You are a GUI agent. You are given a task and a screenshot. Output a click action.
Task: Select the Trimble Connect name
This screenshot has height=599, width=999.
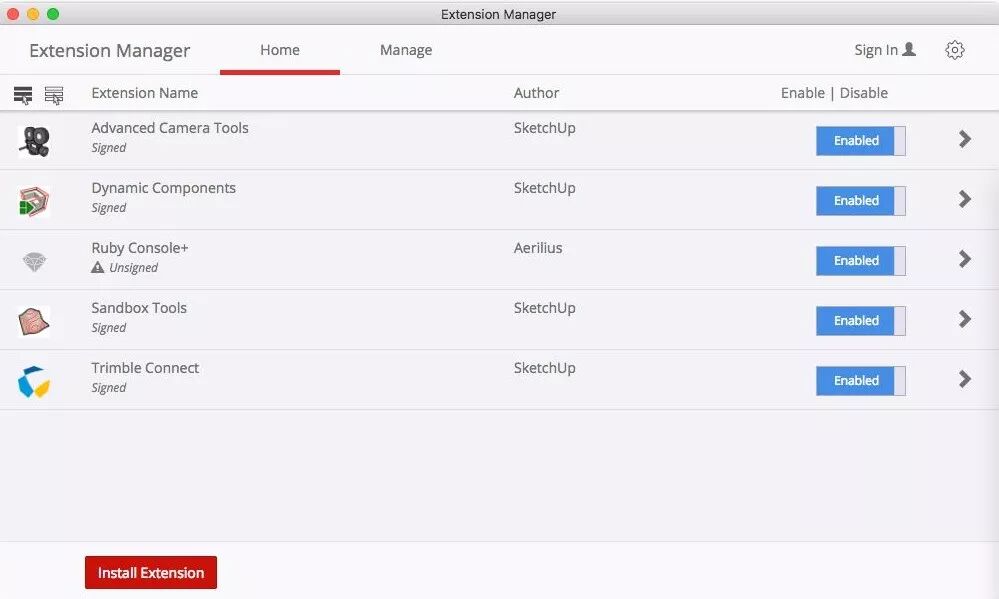(x=145, y=368)
